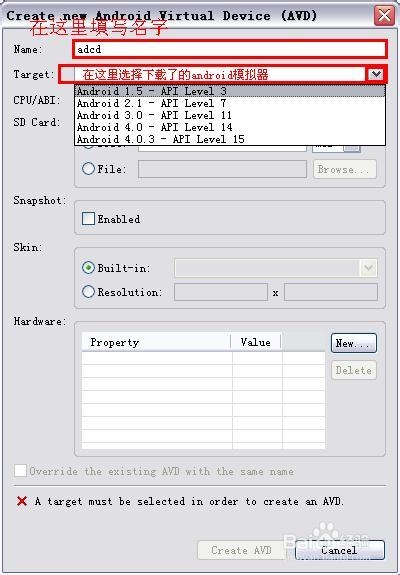Click the SD card file path field

(x=222, y=169)
